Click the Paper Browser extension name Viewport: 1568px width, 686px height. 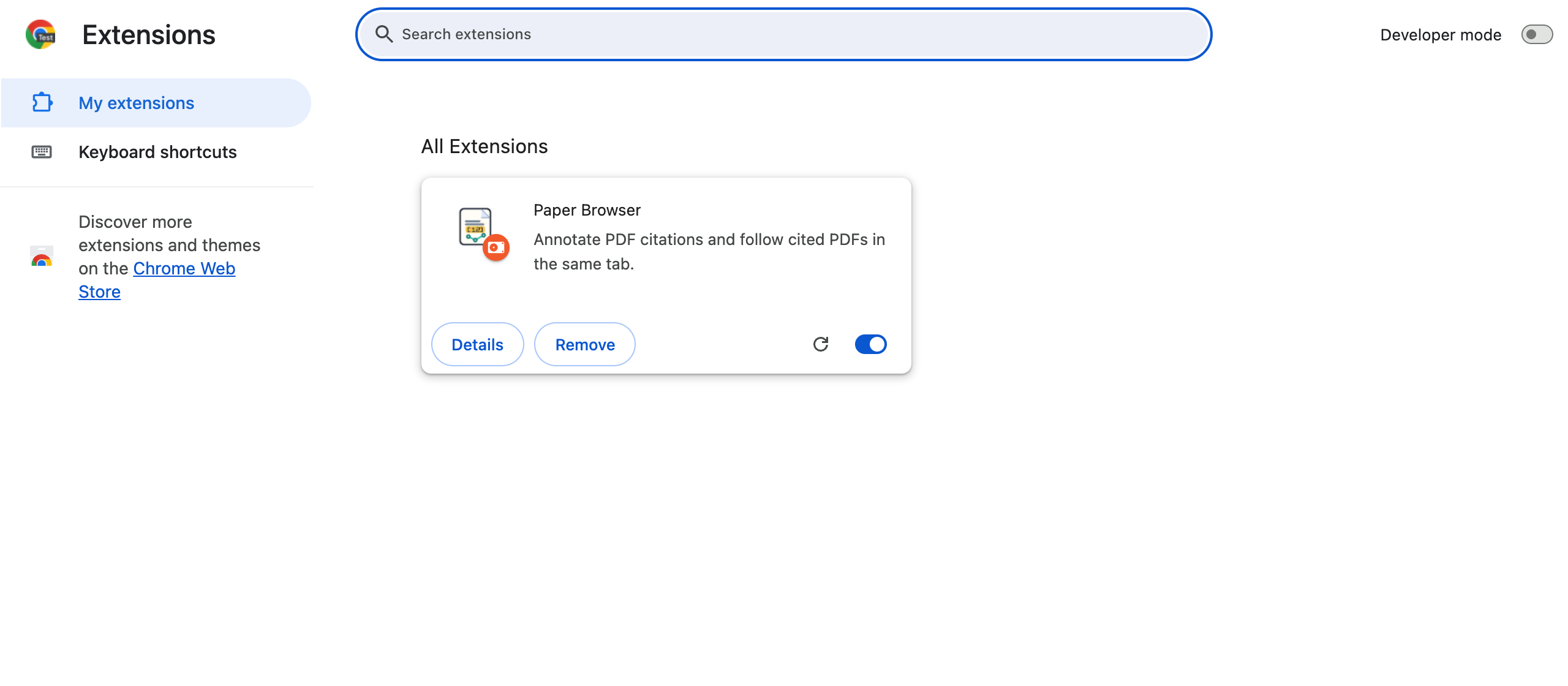(587, 210)
